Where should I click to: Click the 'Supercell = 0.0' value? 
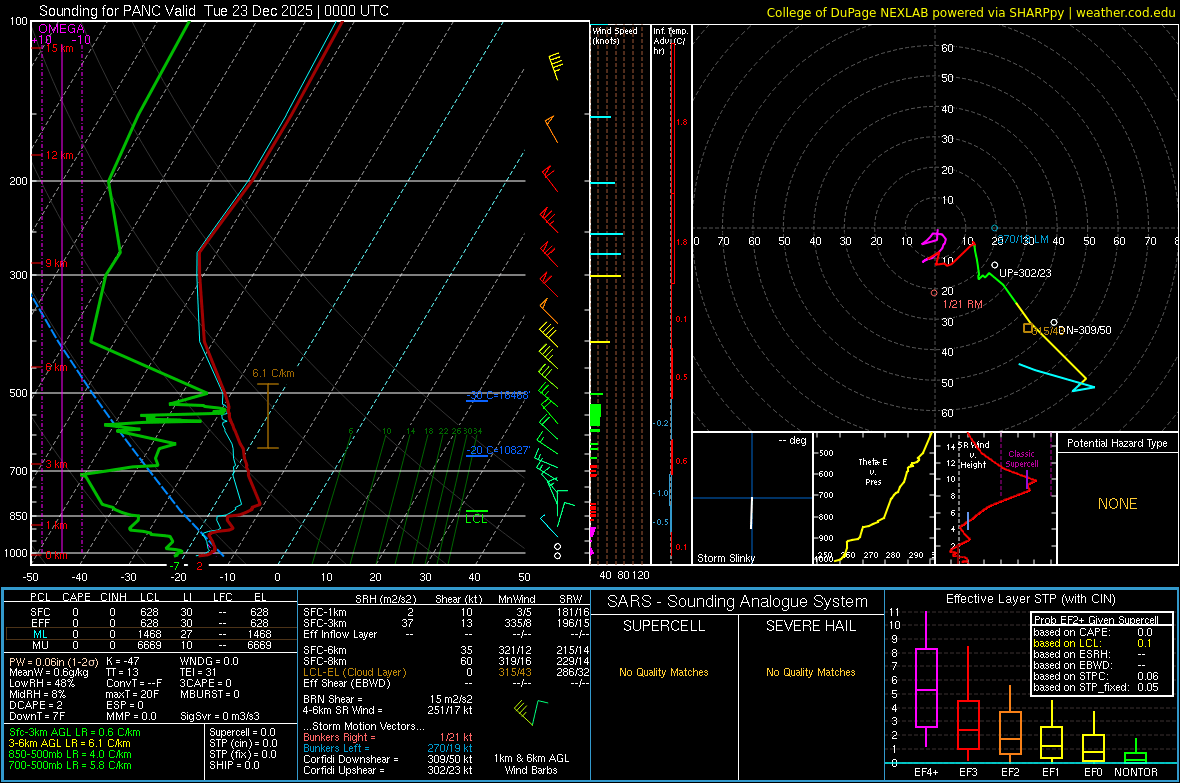point(242,732)
